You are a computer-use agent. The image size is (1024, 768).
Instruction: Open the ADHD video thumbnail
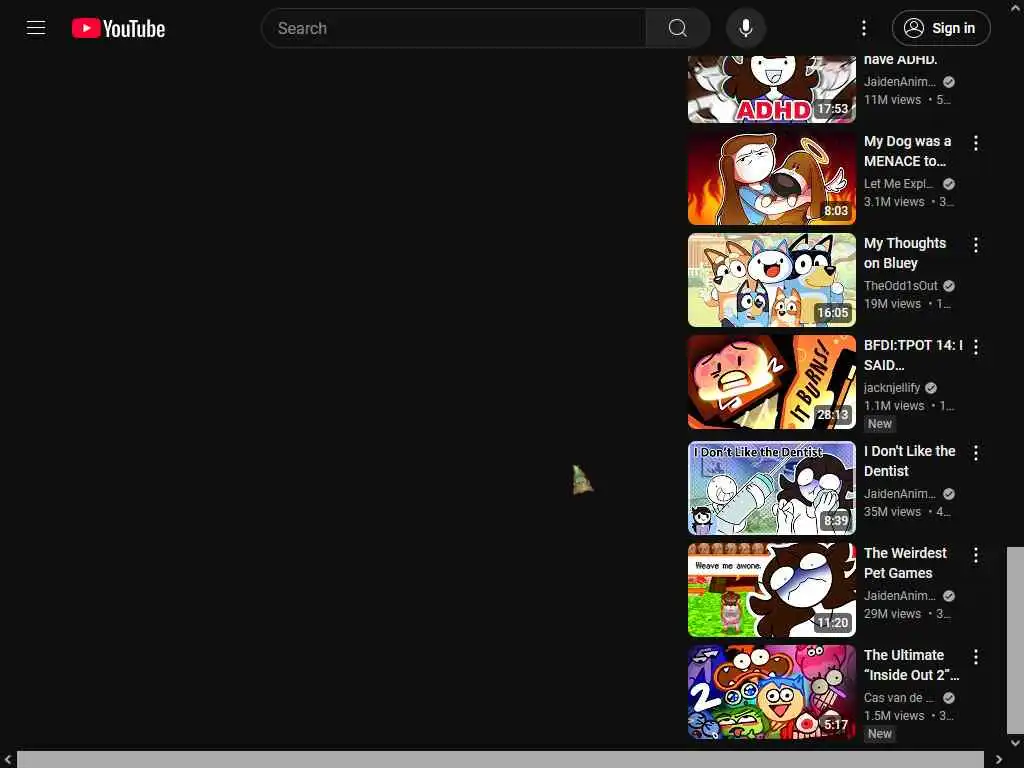coord(771,89)
